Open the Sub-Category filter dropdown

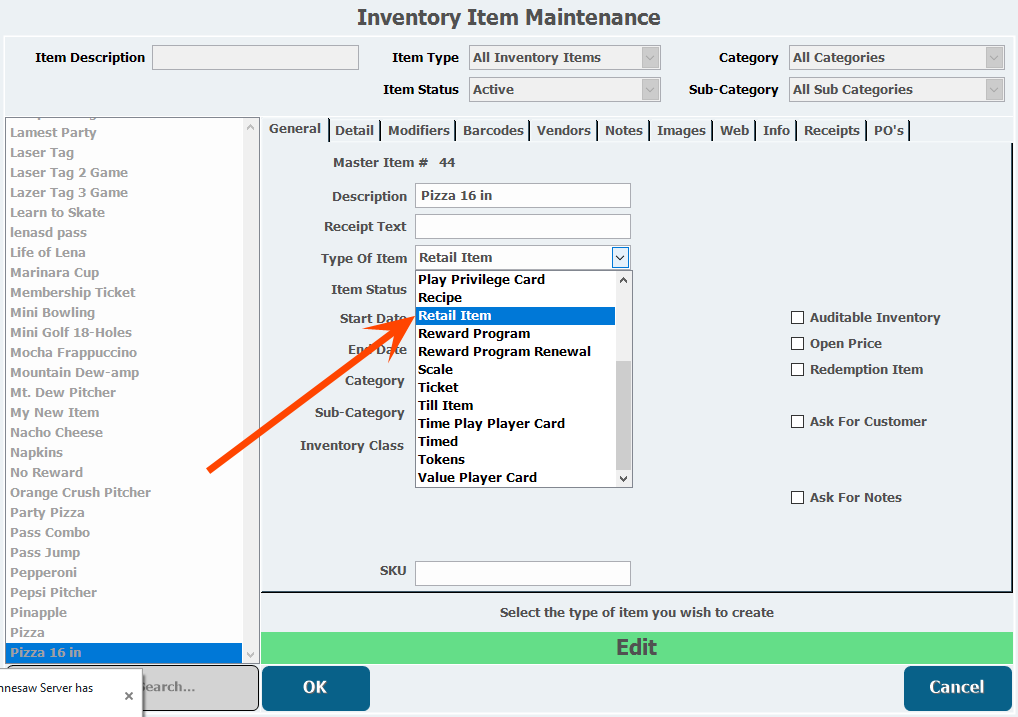pos(994,90)
